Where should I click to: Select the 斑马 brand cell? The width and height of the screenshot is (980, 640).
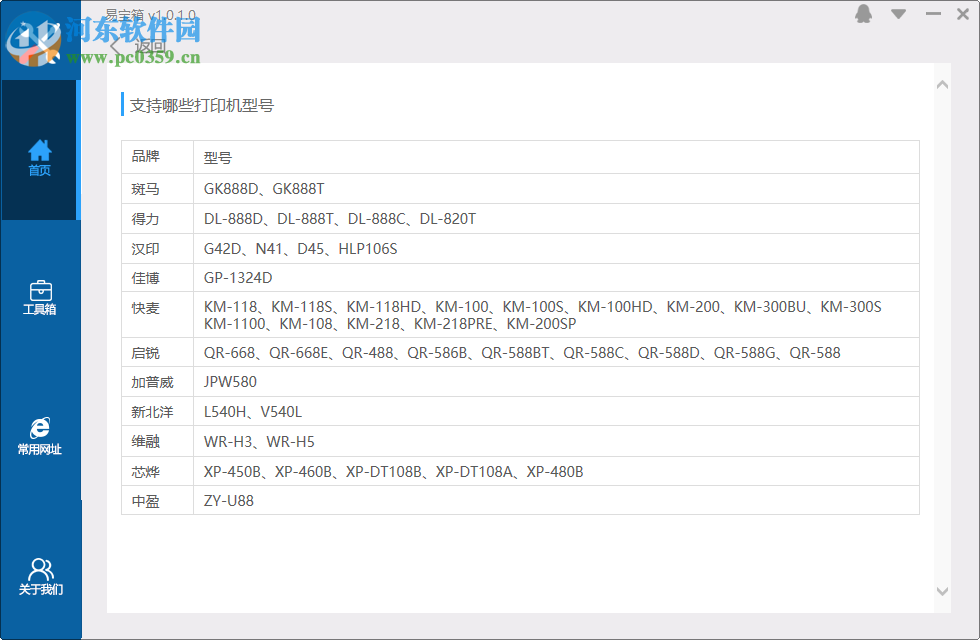tap(158, 189)
